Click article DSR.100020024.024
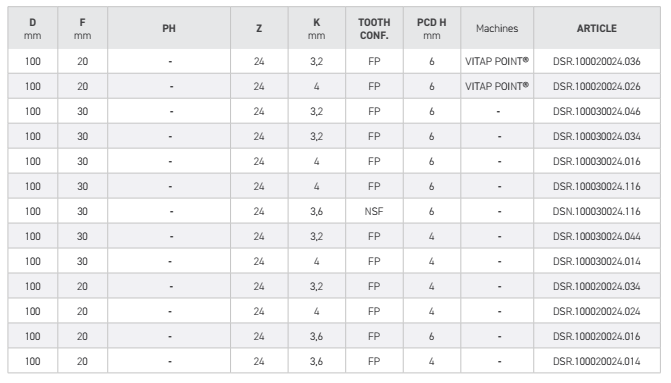 pyautogui.click(x=597, y=311)
